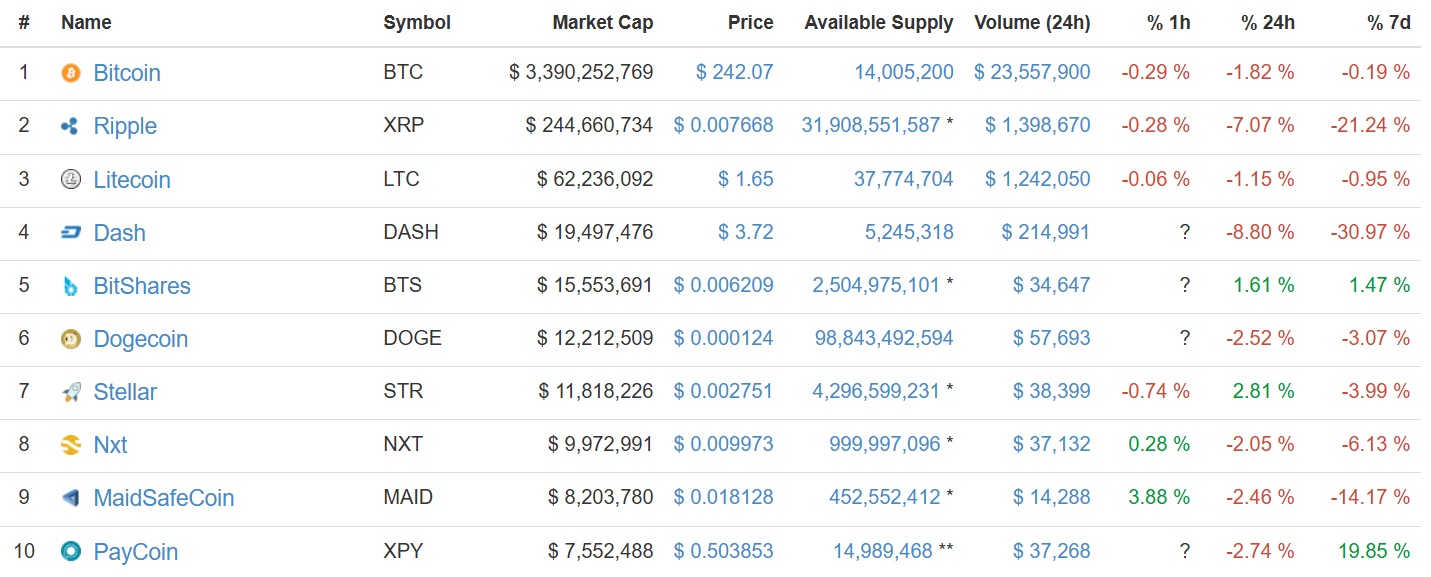1431x577 pixels.
Task: Click the Litecoin coin icon
Action: [x=70, y=180]
